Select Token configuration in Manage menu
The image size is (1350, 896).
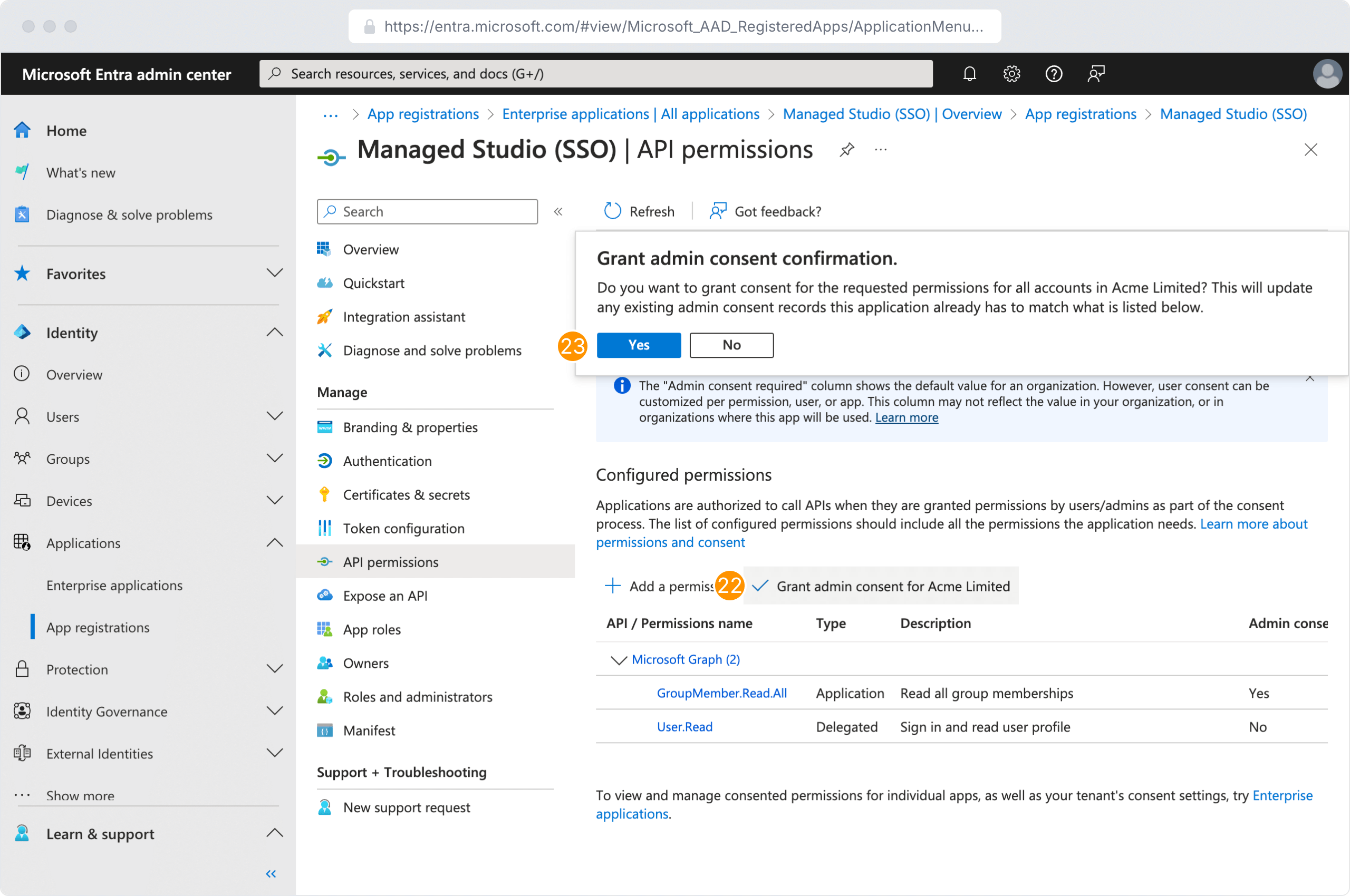point(403,528)
